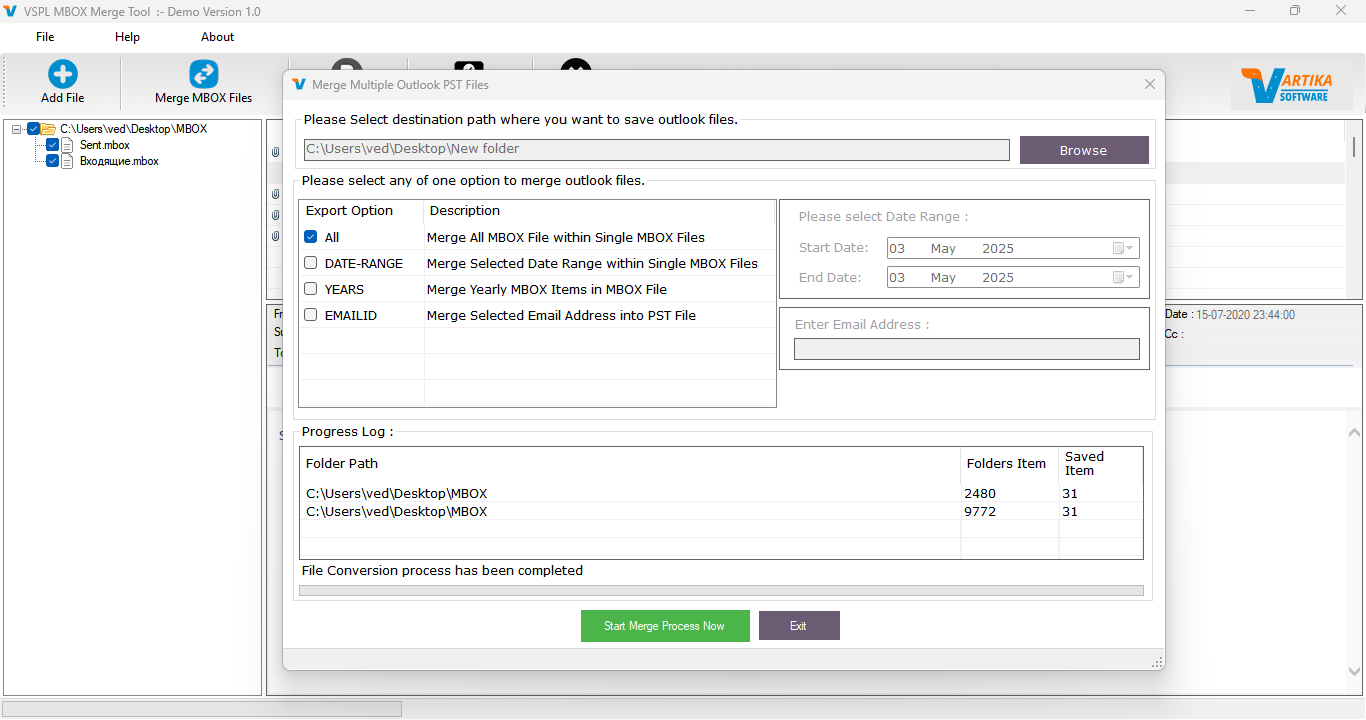Click the Saved Item column header

pyautogui.click(x=1085, y=463)
